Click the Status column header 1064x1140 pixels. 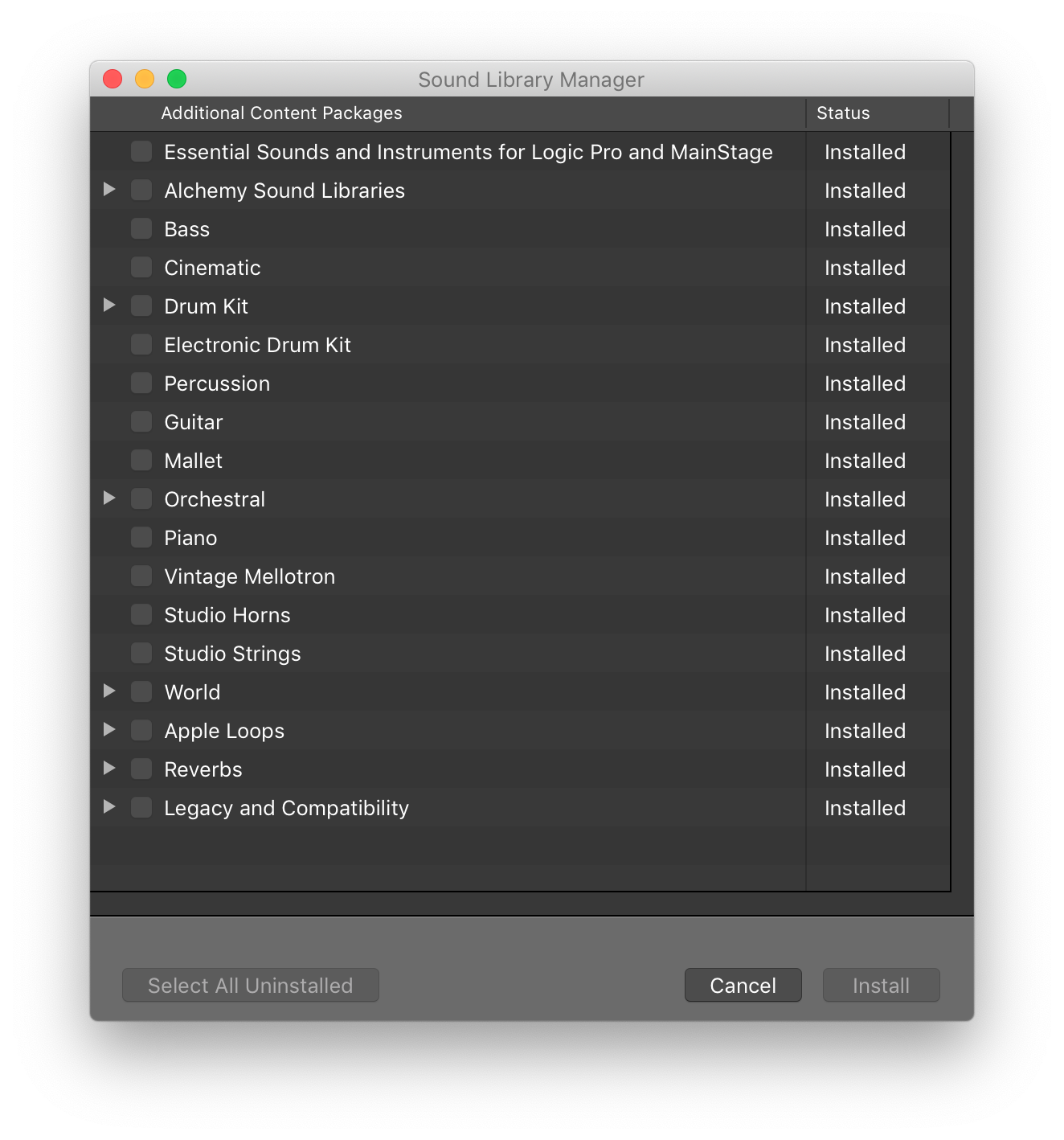pyautogui.click(x=843, y=113)
